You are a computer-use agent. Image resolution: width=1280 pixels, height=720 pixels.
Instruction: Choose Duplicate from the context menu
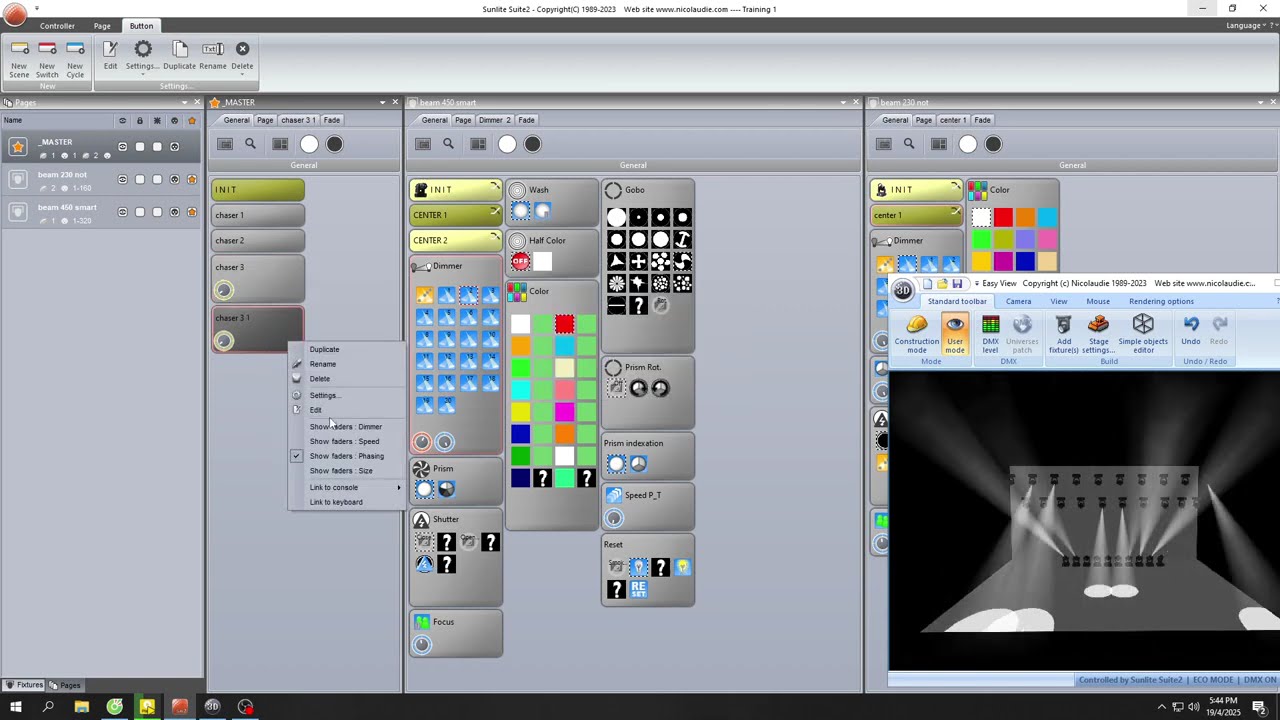[324, 349]
